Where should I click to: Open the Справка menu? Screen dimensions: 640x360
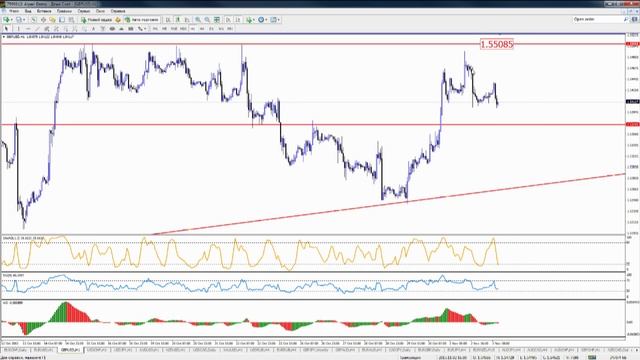tap(118, 11)
